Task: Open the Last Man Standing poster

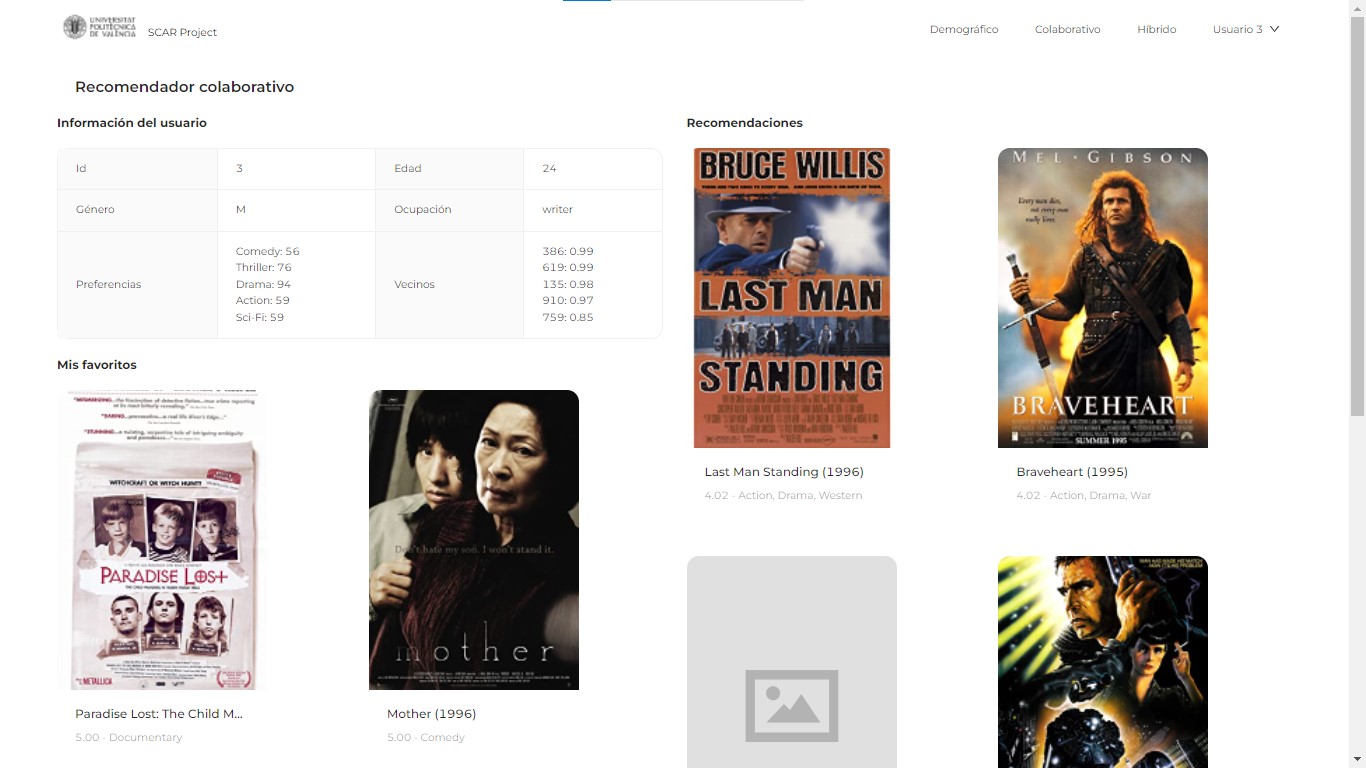Action: 792,298
